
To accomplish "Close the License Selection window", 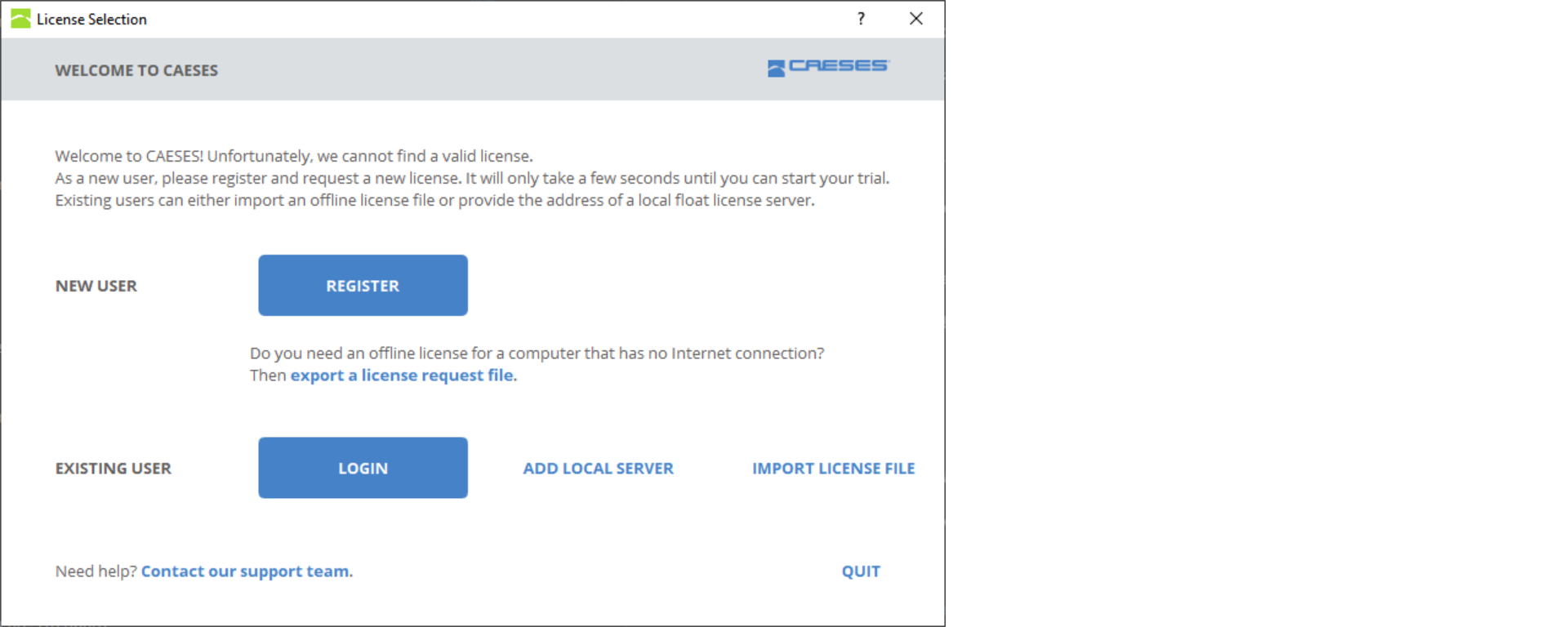I will pyautogui.click(x=916, y=19).
